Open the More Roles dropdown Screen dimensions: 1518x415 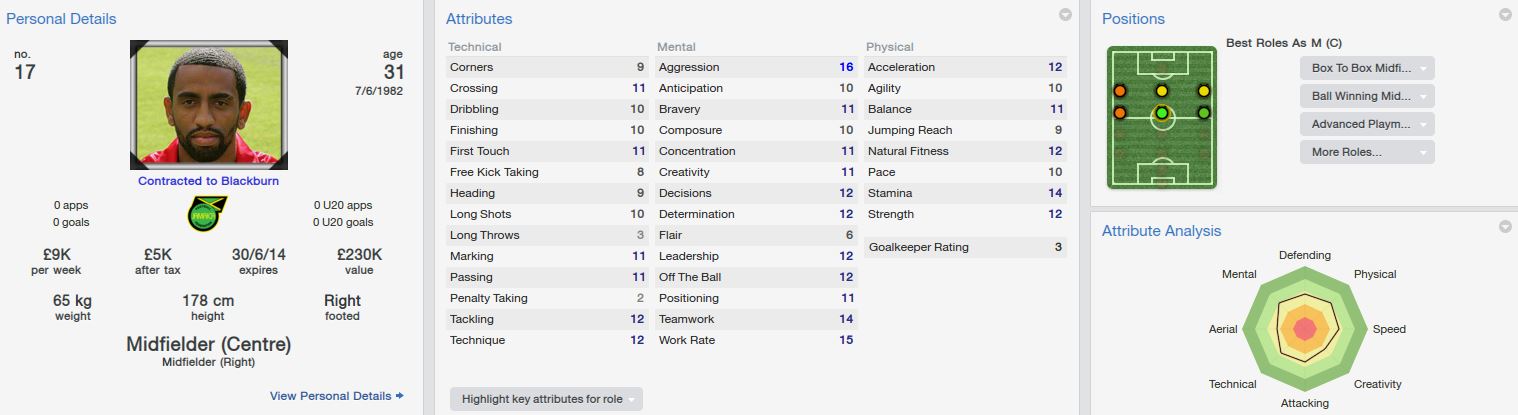[x=1367, y=152]
